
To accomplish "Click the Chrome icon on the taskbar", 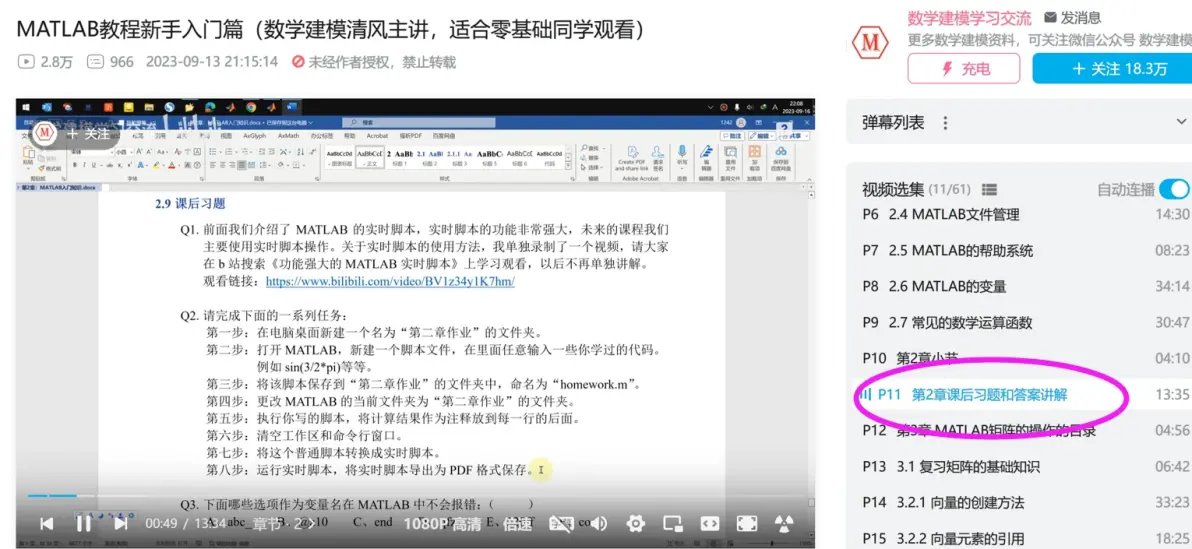I will tap(251, 108).
